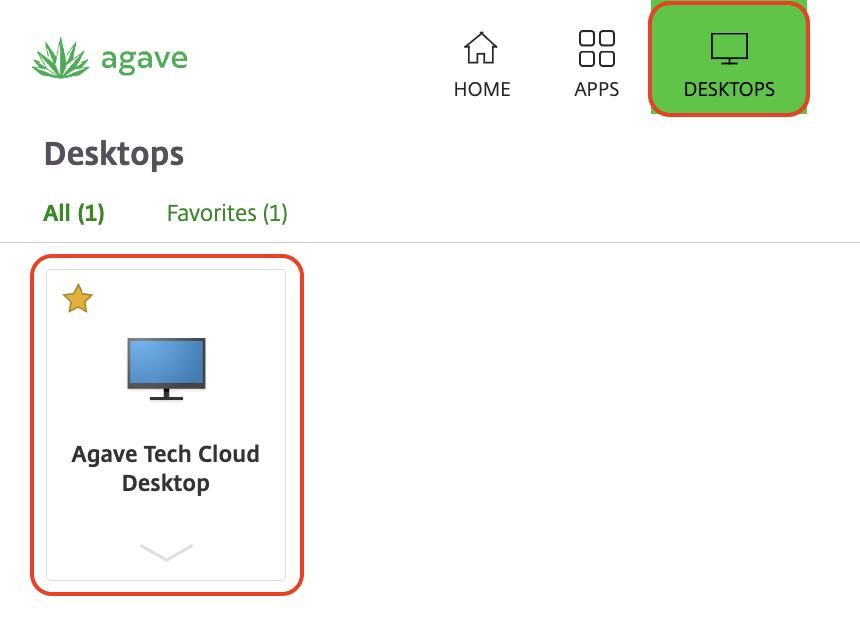Click the word "Desktop" on tile's second line

pos(166,484)
